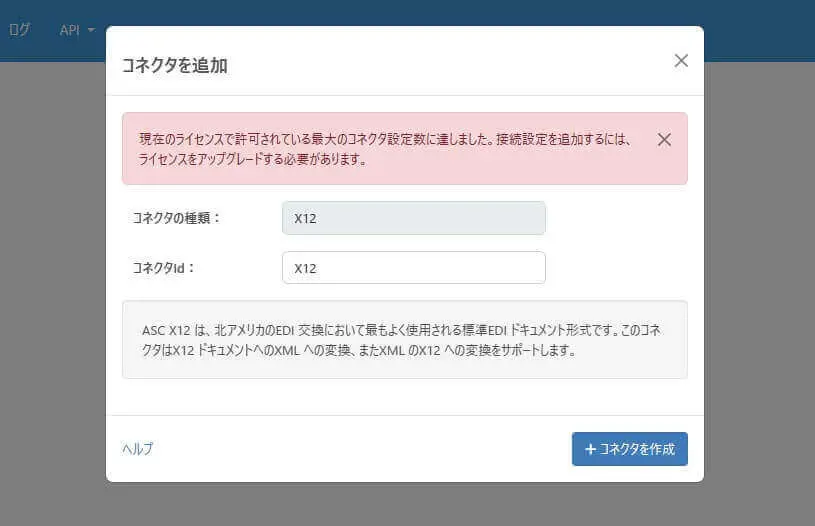Open the ヘルプ link
Image resolution: width=815 pixels, height=526 pixels.
[x=138, y=449]
